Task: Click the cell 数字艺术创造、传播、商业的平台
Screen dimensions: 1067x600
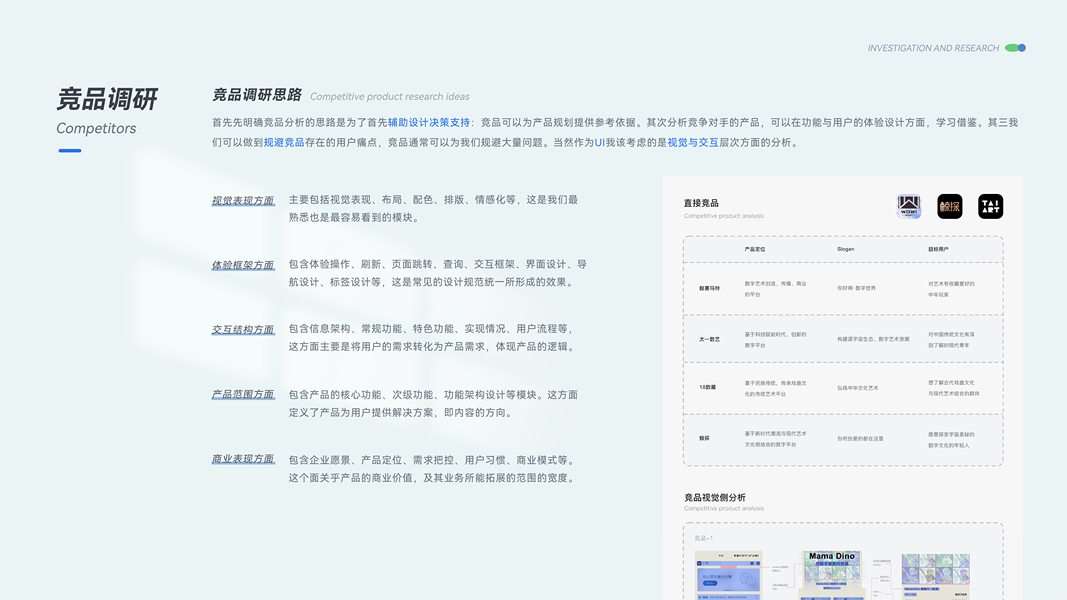Action: (x=775, y=289)
